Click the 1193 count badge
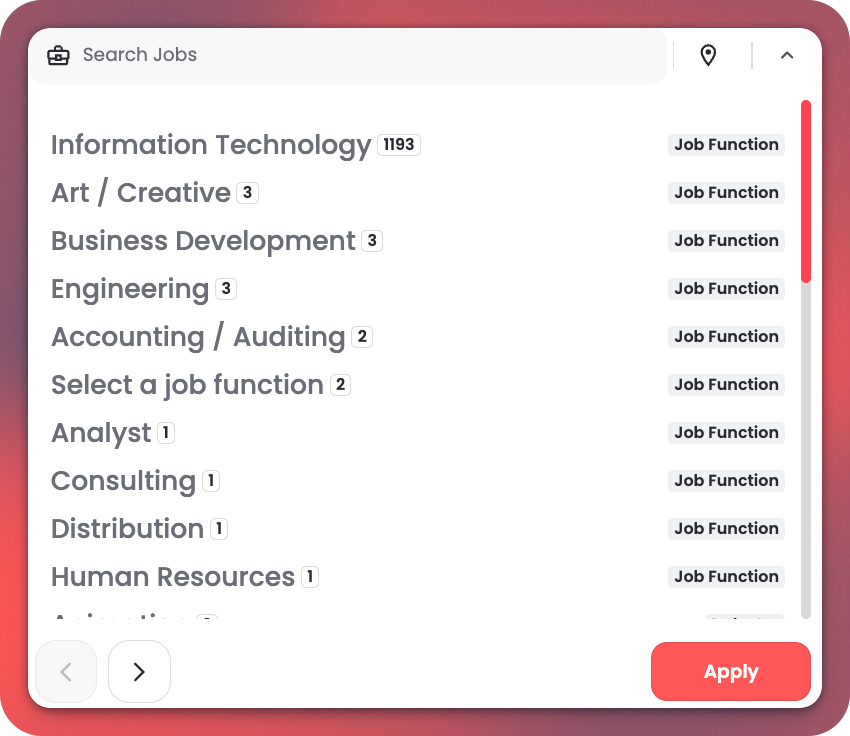Viewport: 850px width, 736px height. [398, 145]
